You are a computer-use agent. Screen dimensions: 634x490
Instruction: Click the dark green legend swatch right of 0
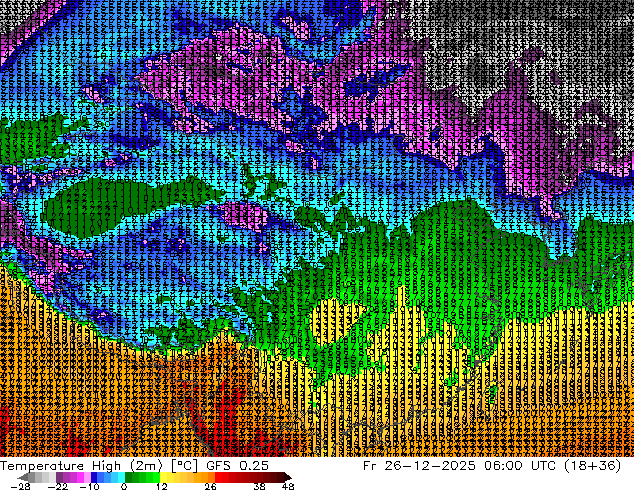tap(129, 477)
